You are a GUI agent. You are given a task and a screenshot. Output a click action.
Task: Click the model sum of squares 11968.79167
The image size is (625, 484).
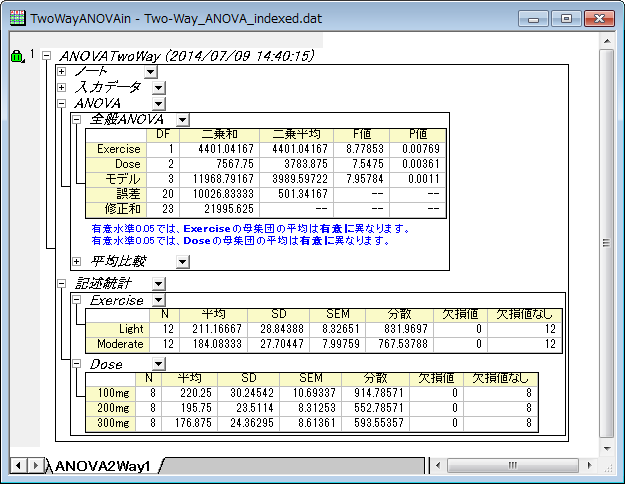224,179
